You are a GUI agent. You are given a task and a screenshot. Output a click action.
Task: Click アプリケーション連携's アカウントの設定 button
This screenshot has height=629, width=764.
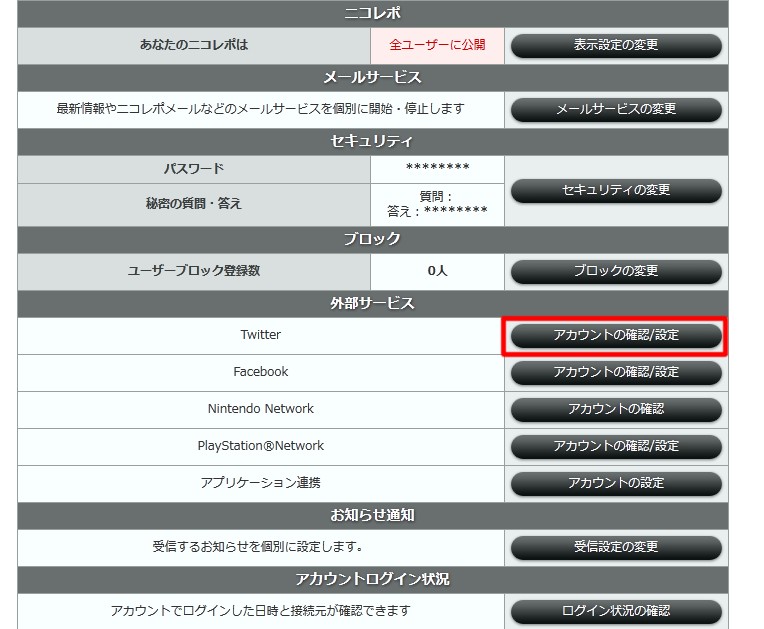coord(615,483)
